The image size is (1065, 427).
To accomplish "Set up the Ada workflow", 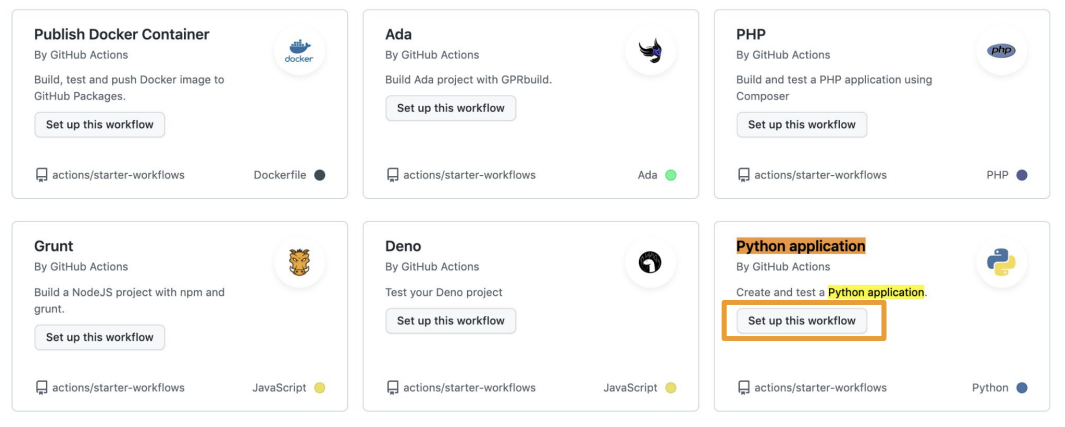I will (x=451, y=108).
